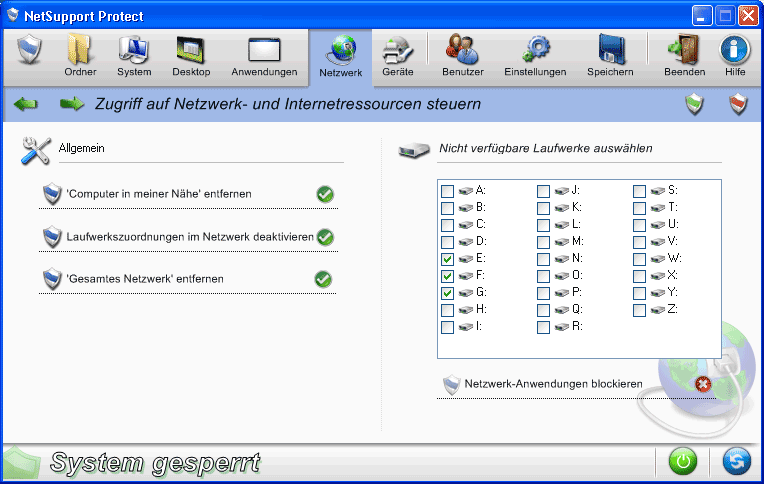The height and width of the screenshot is (484, 764).
Task: Open the Benutzer section
Action: [462, 55]
